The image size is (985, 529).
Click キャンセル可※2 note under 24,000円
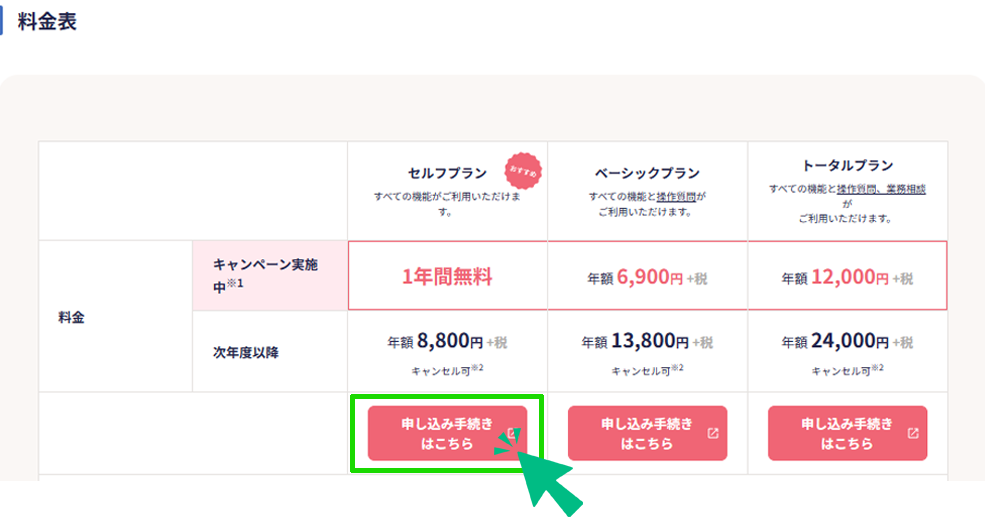click(x=847, y=370)
